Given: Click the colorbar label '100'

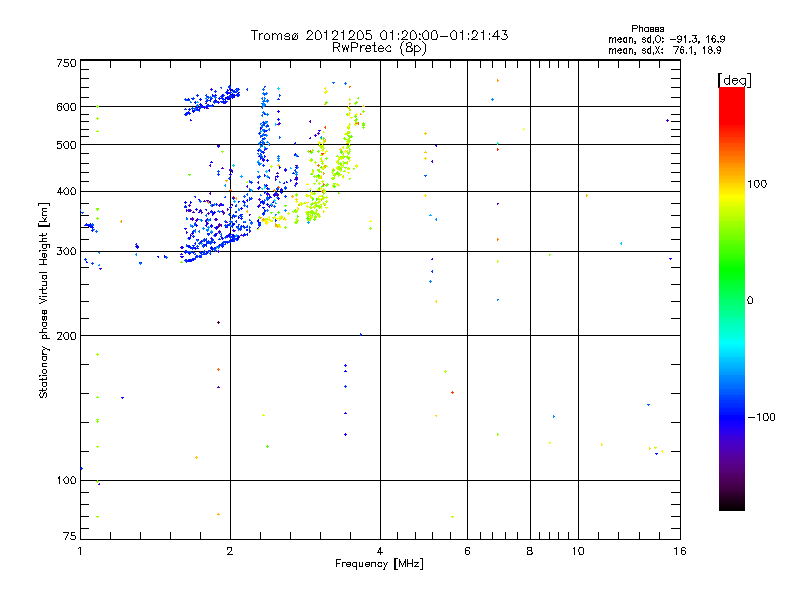Looking at the screenshot, I should pos(757,184).
